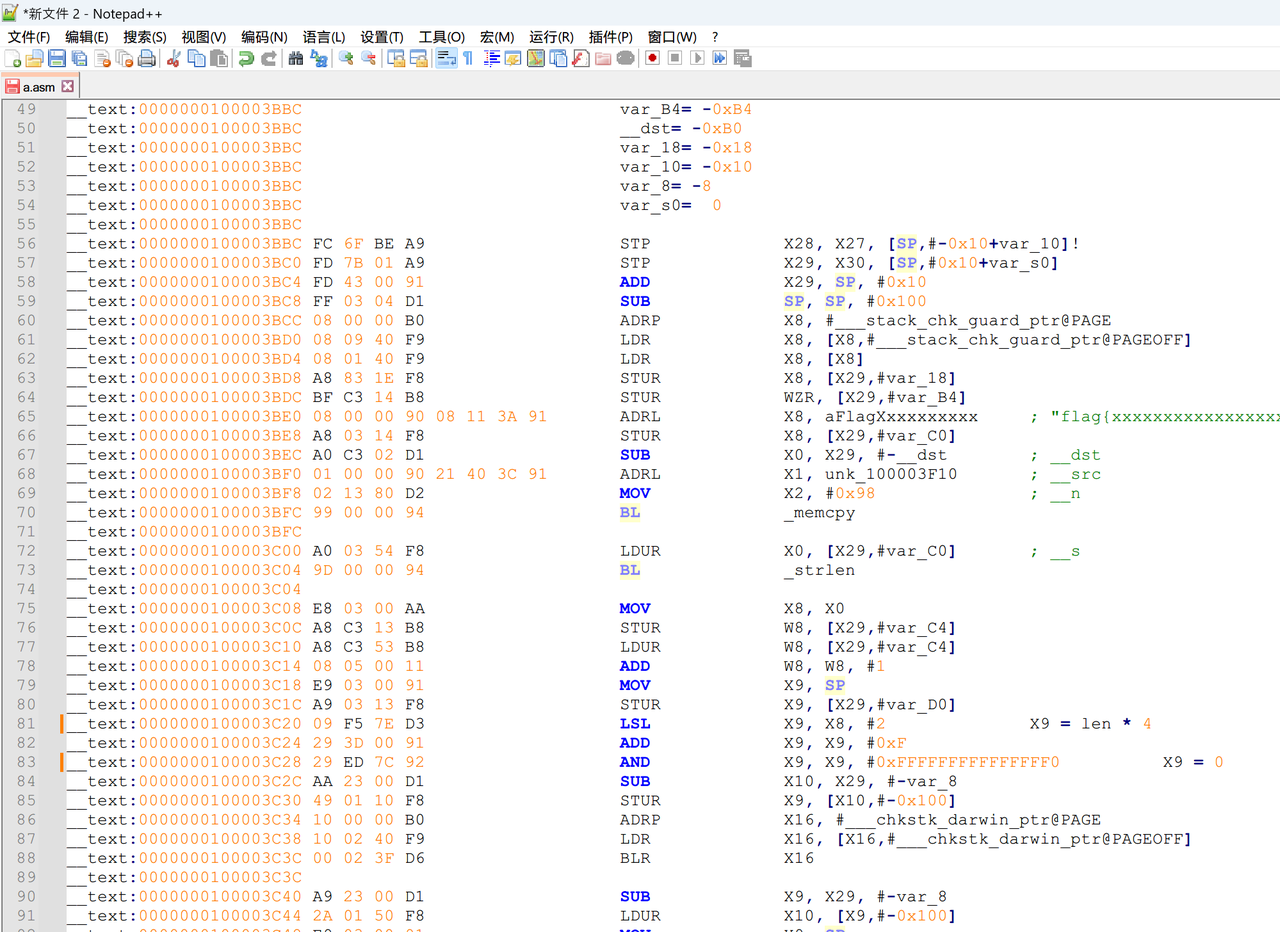The height and width of the screenshot is (932, 1280).
Task: Click the Paste clipboard icon
Action: click(218, 59)
